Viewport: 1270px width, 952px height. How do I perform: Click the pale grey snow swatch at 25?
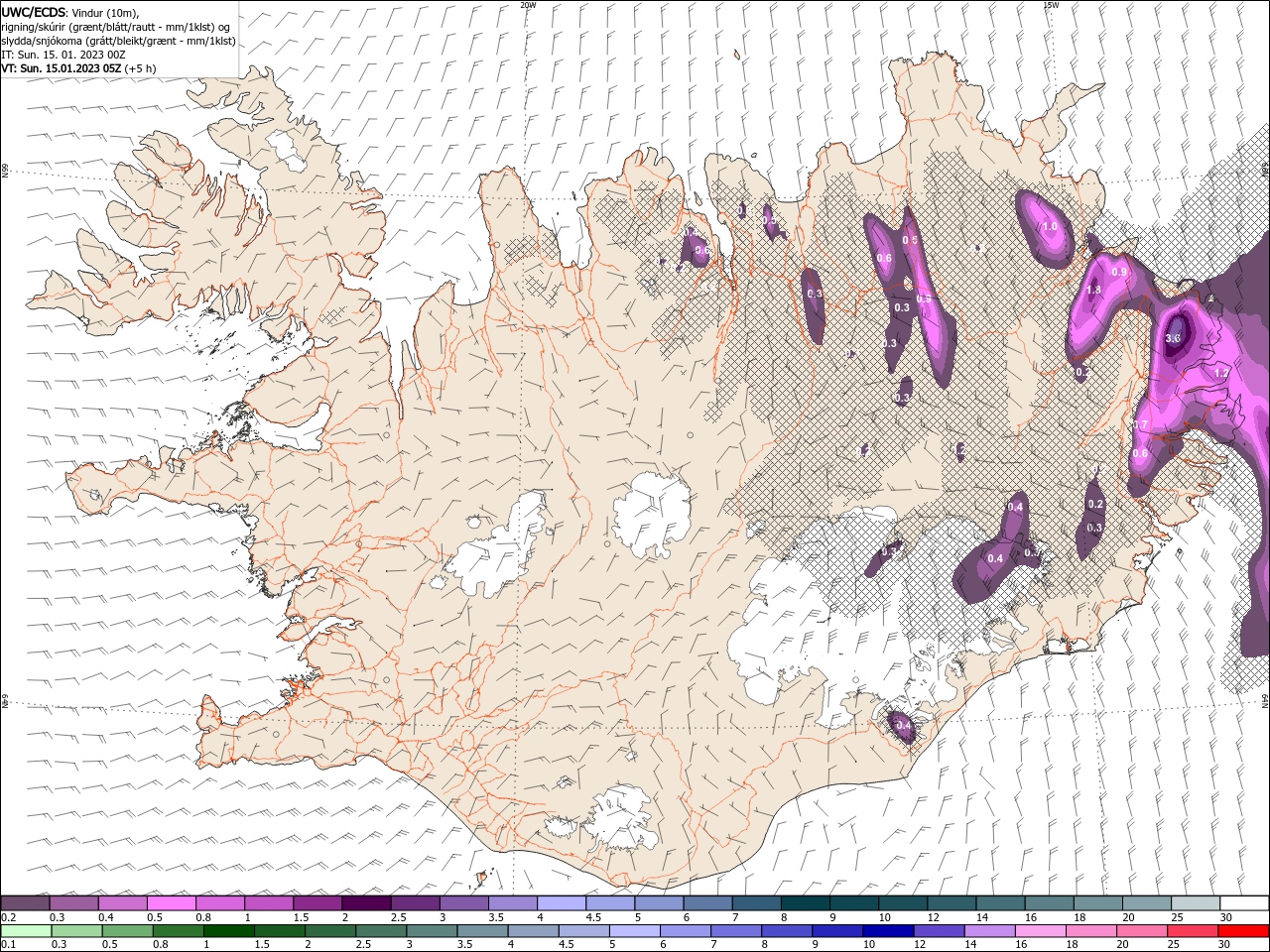[x=1196, y=903]
